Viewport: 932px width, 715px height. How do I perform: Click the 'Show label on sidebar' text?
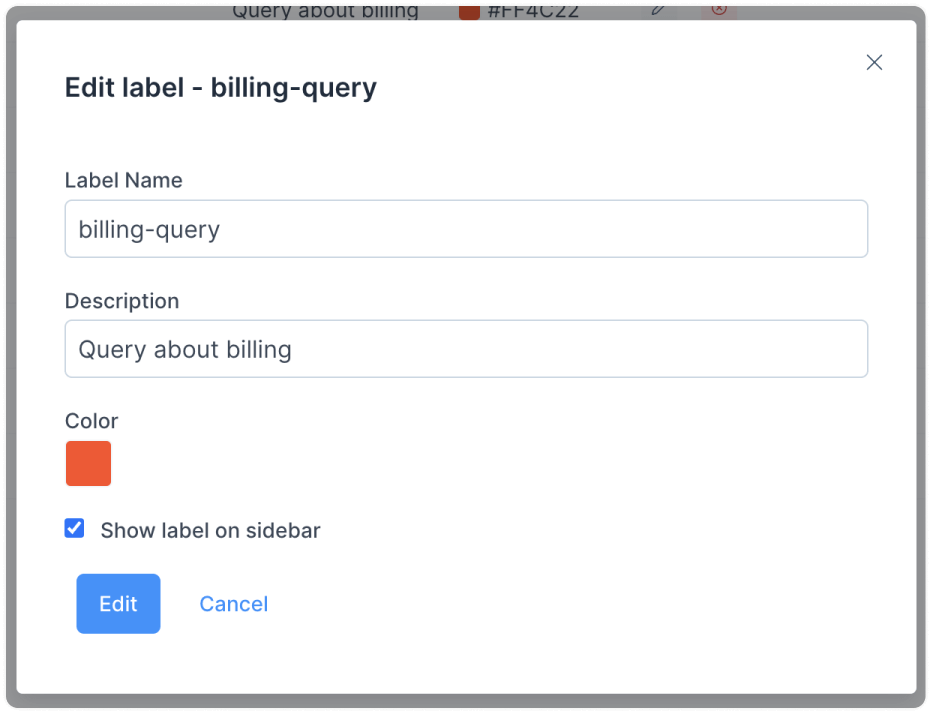point(210,530)
